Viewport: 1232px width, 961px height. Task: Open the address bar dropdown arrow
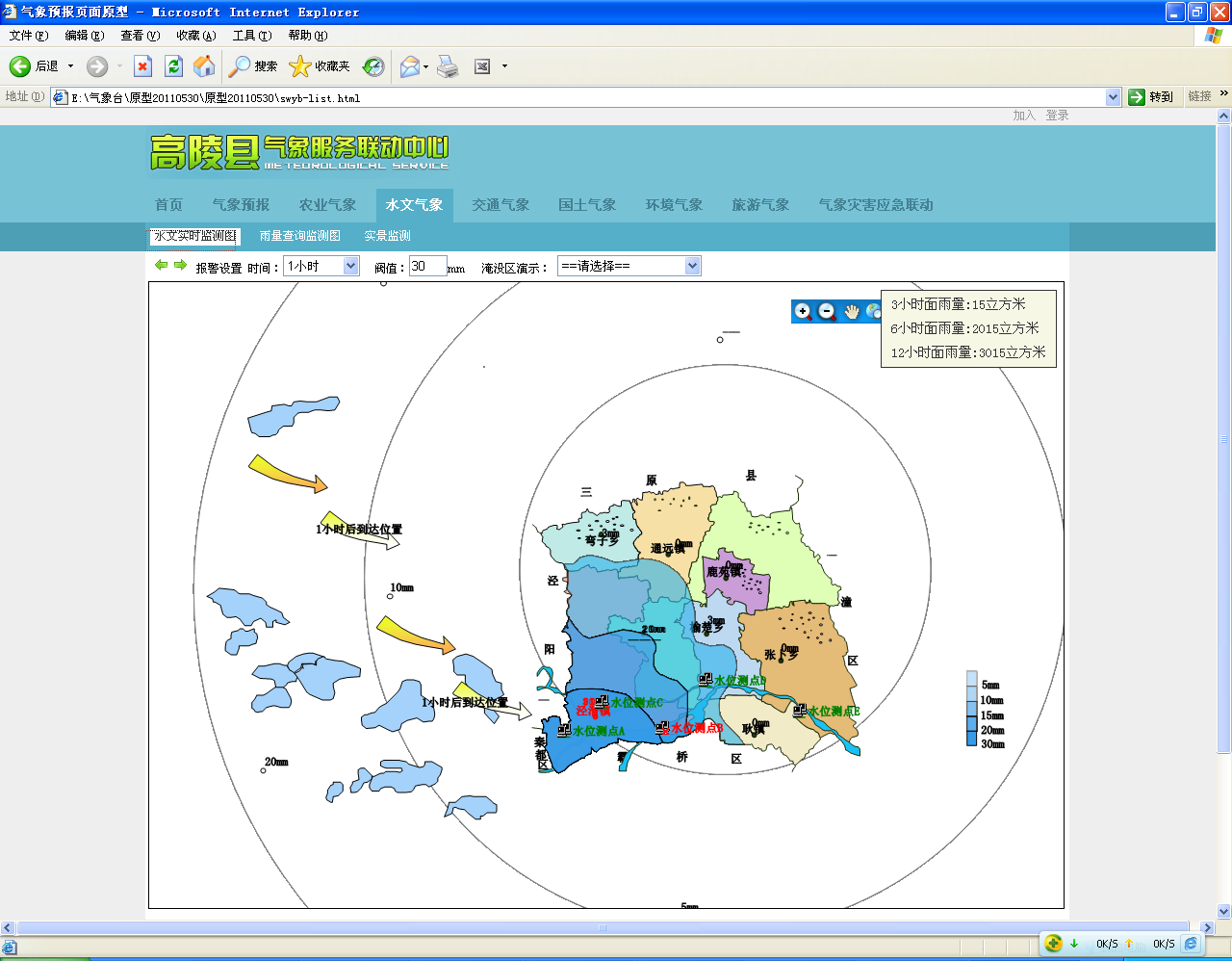[1113, 97]
